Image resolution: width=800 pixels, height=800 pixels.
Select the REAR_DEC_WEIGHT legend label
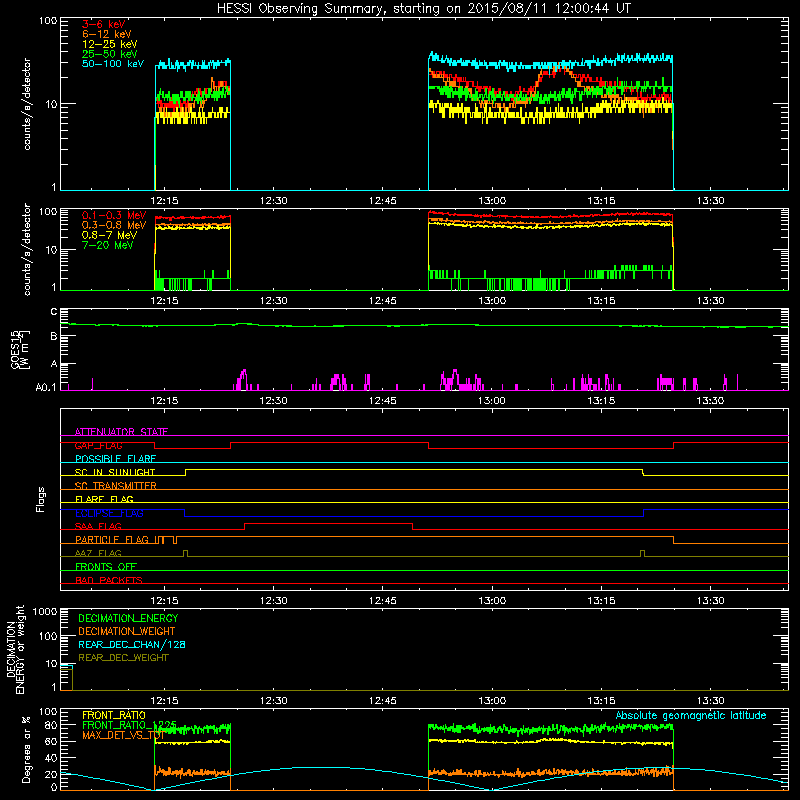(x=123, y=658)
